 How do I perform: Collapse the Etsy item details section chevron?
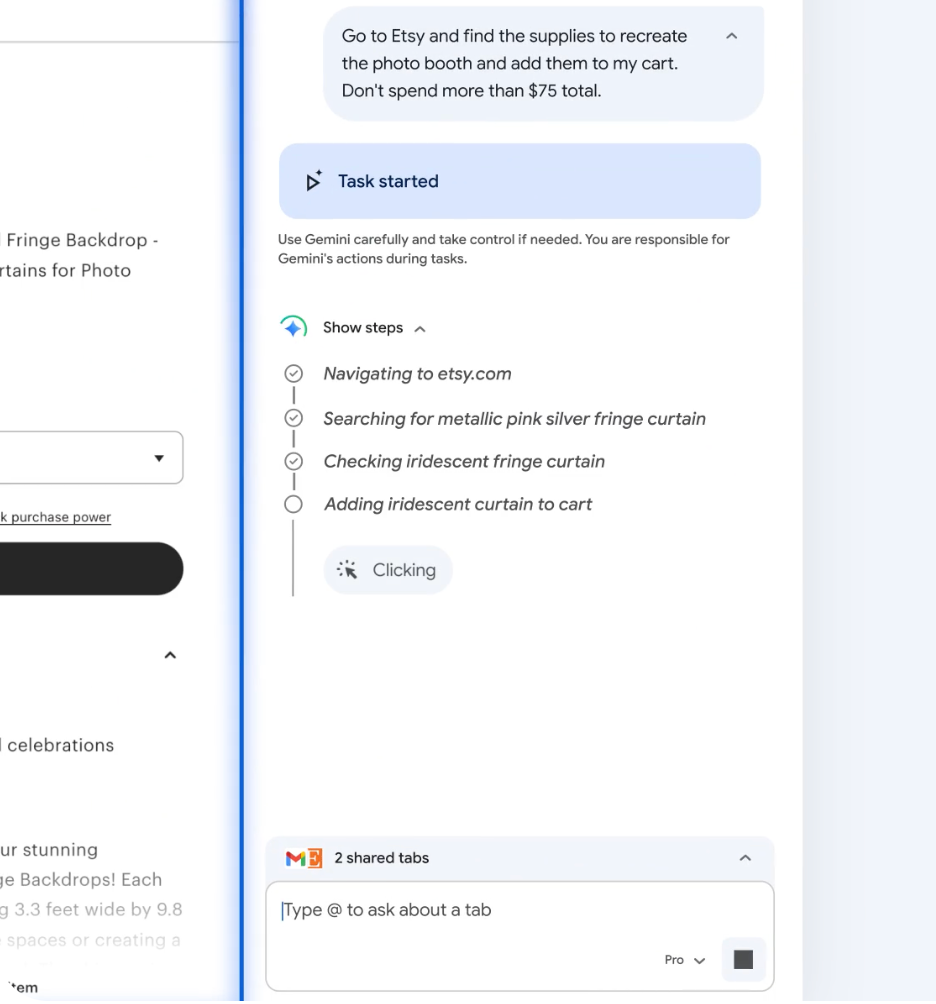click(x=170, y=655)
